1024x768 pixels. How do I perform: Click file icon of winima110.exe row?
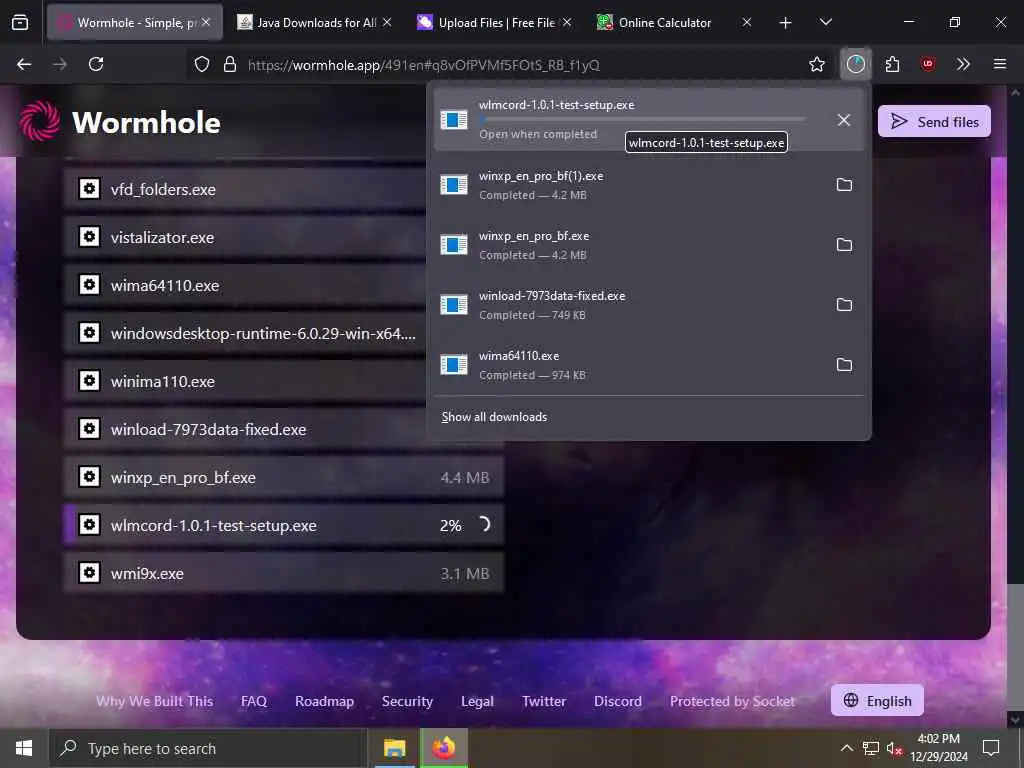click(89, 381)
